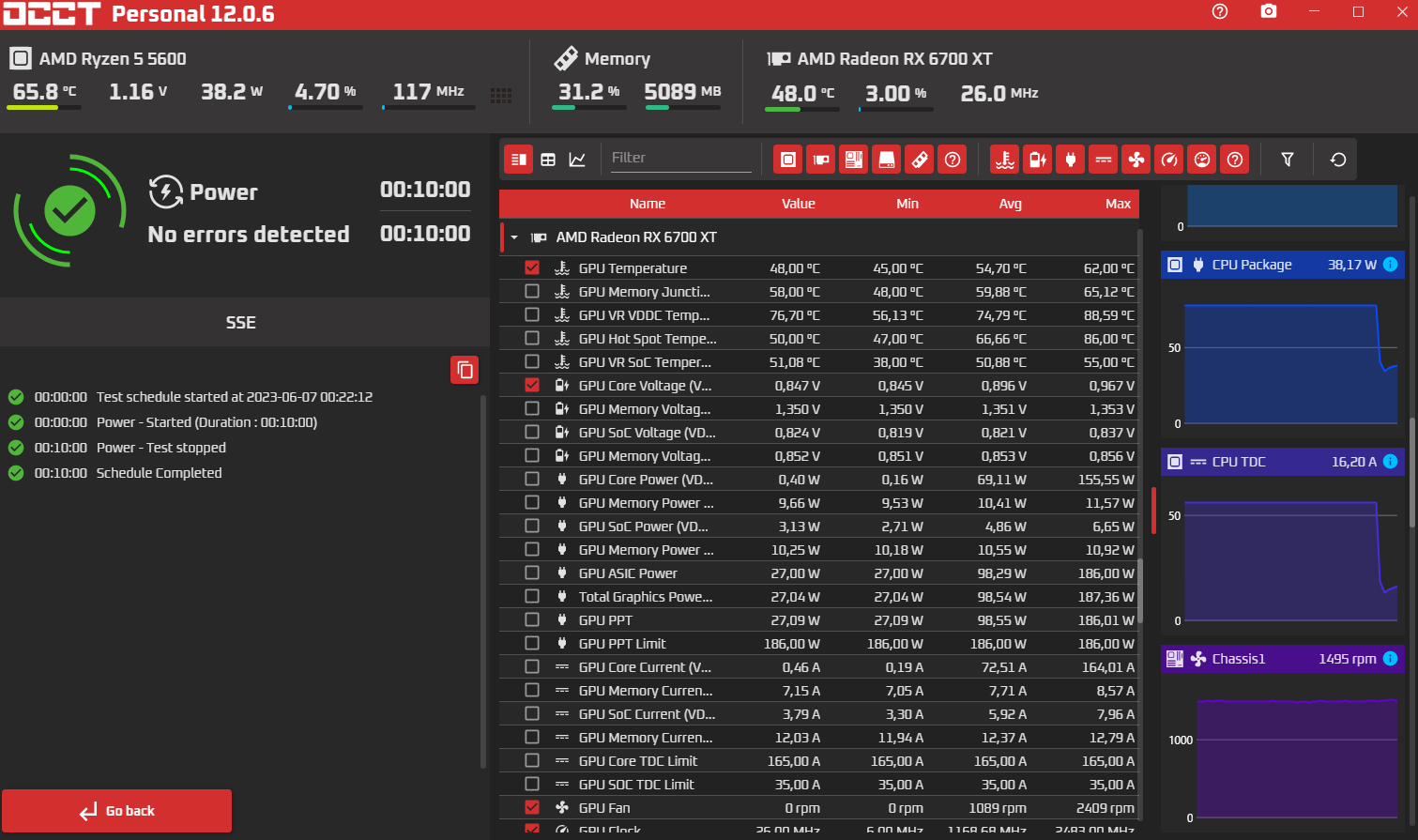Click the funnel filter icon
The width and height of the screenshot is (1418, 840).
tap(1288, 160)
